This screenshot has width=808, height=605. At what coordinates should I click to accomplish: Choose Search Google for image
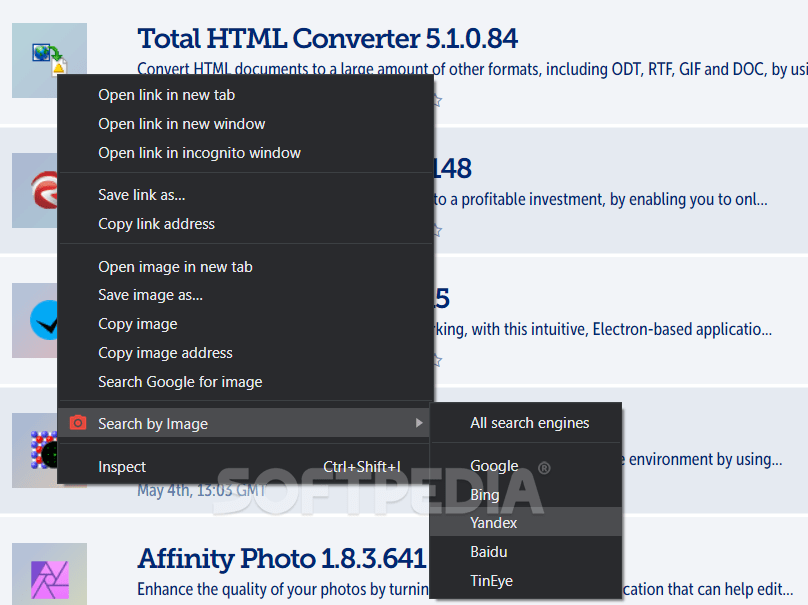(x=245, y=381)
